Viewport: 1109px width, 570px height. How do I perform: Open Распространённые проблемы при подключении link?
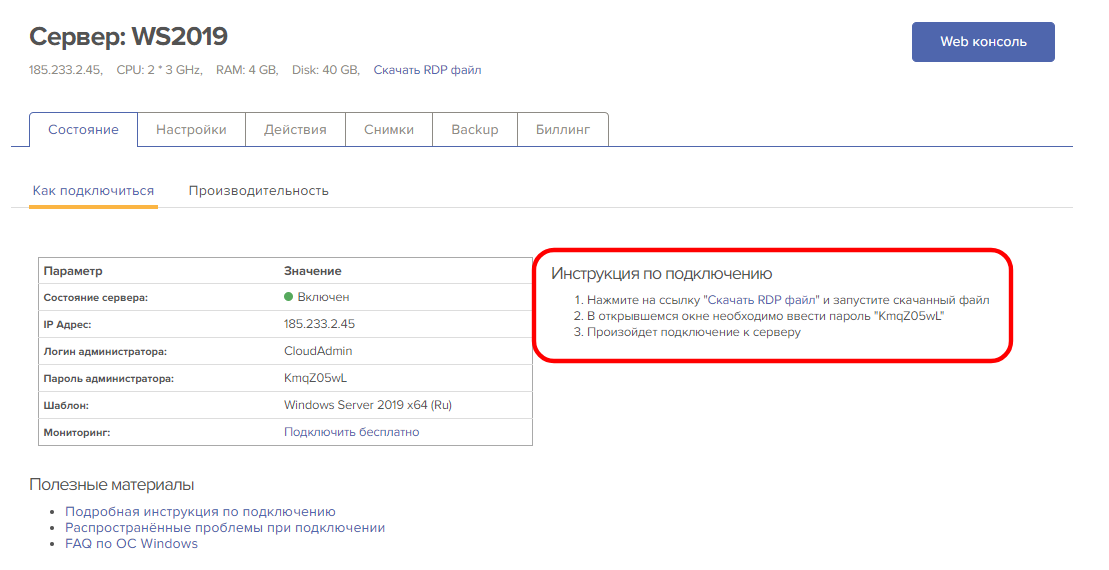click(225, 527)
